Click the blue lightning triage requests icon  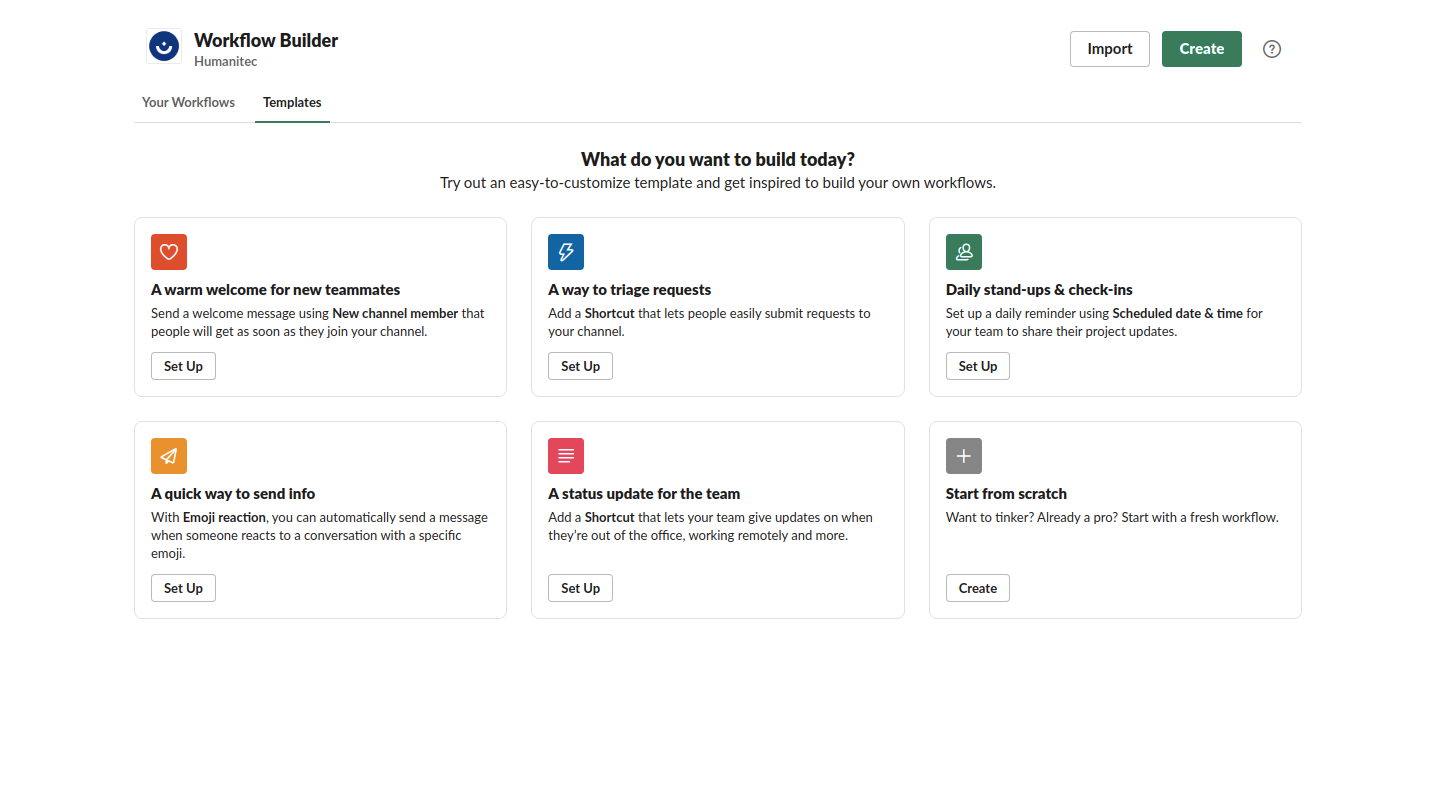566,252
